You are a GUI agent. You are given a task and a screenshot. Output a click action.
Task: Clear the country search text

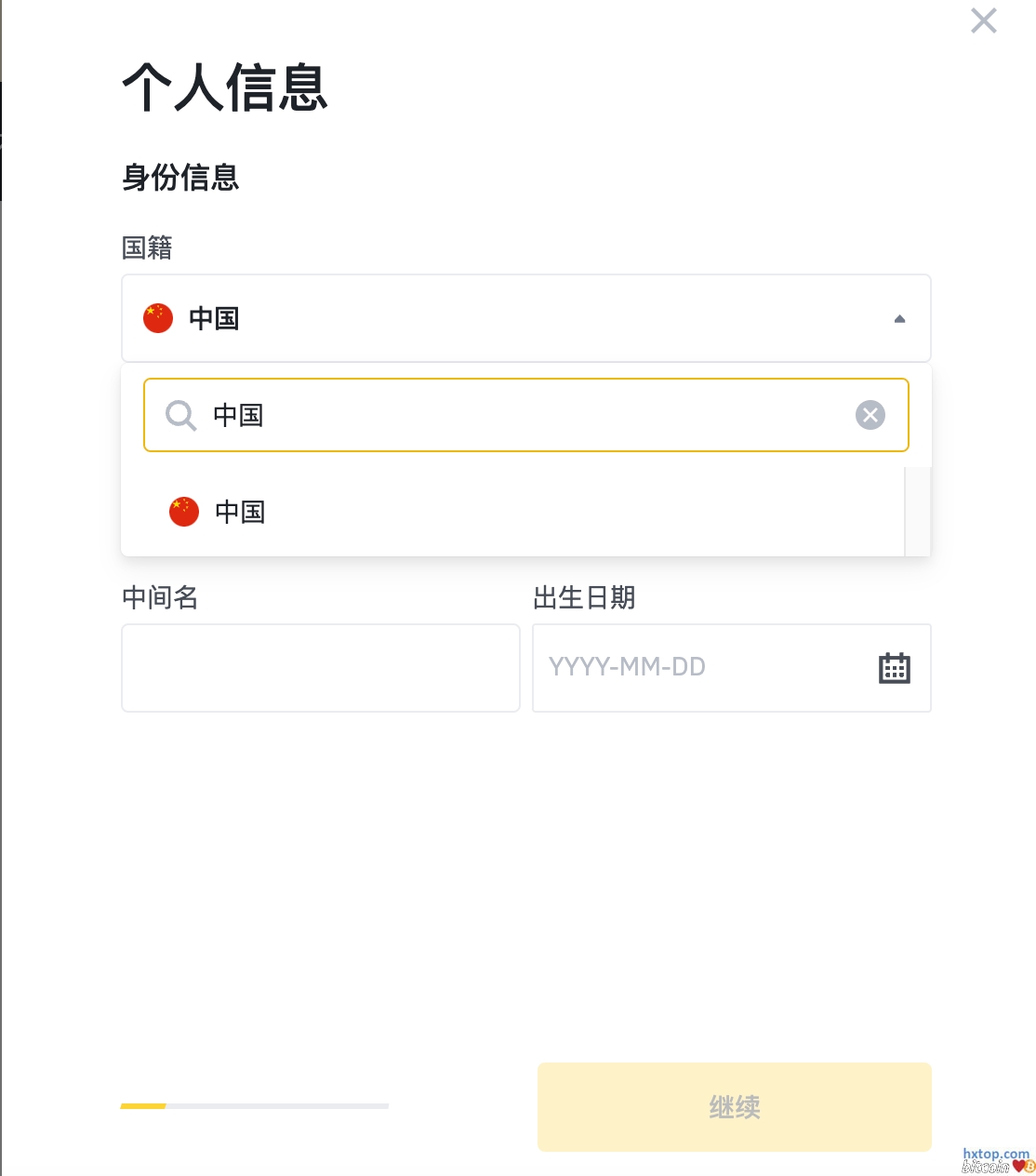pyautogui.click(x=870, y=415)
